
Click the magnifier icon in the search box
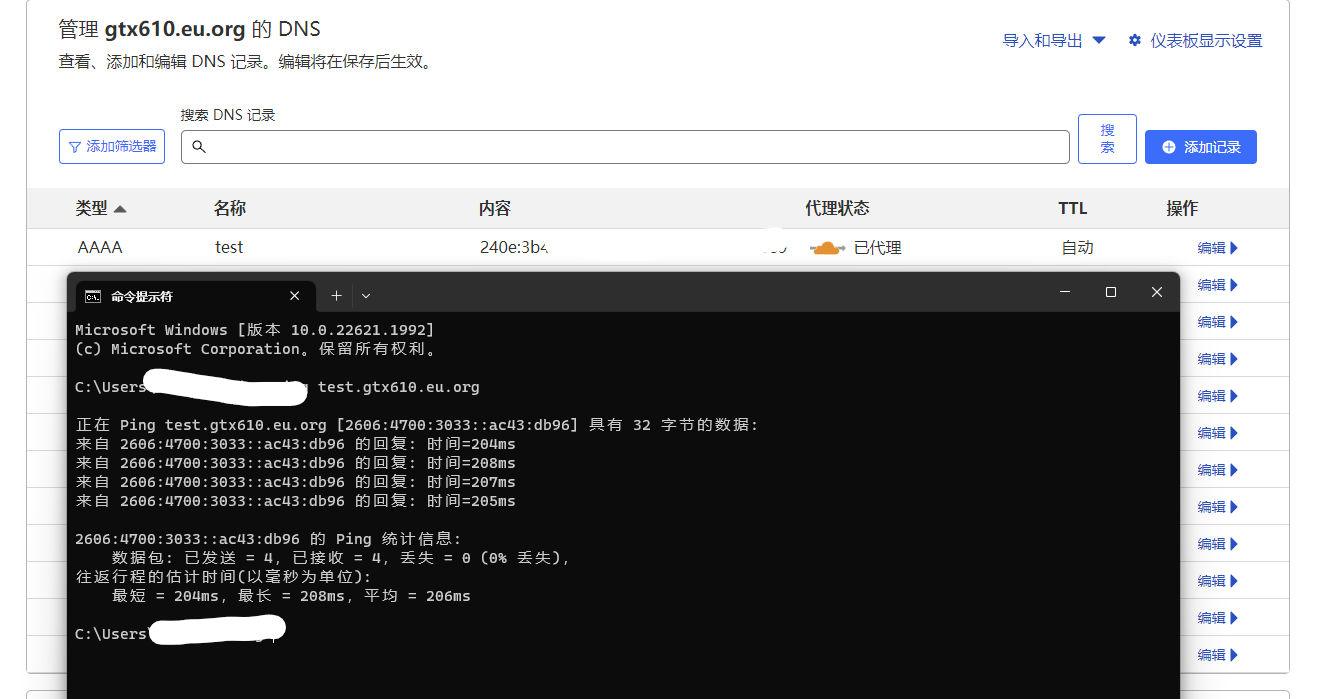pos(199,147)
